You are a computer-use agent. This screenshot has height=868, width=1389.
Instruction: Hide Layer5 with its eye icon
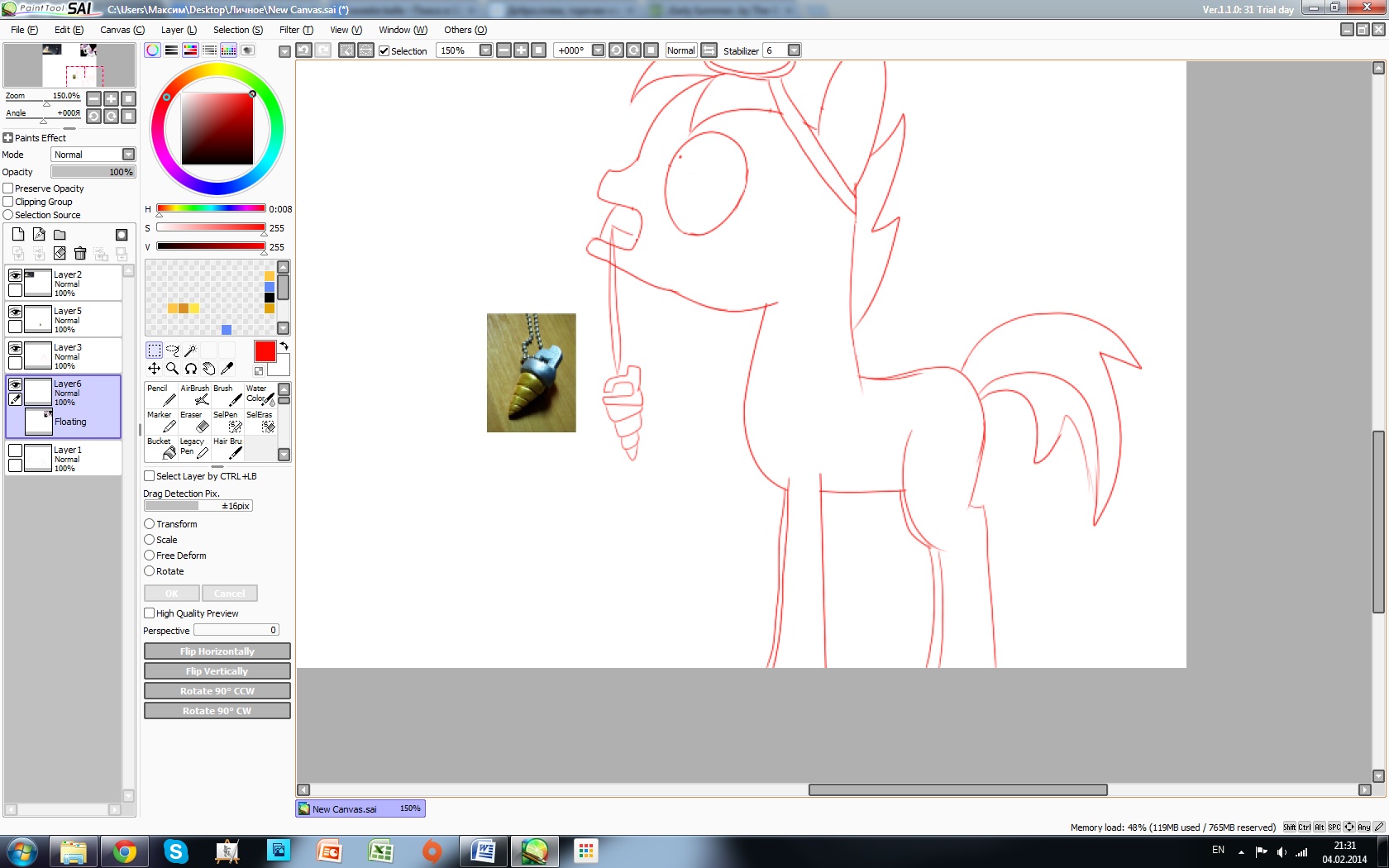point(15,312)
